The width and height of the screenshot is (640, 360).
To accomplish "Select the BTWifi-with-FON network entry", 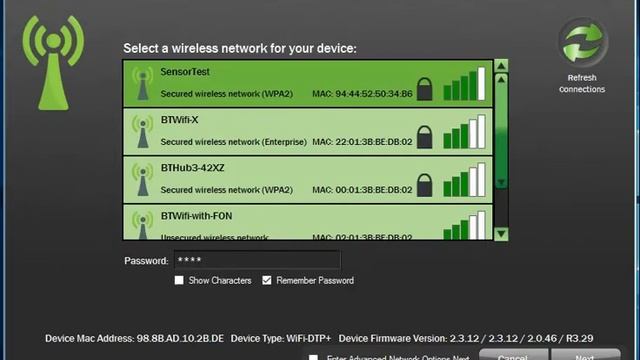I will (x=308, y=222).
